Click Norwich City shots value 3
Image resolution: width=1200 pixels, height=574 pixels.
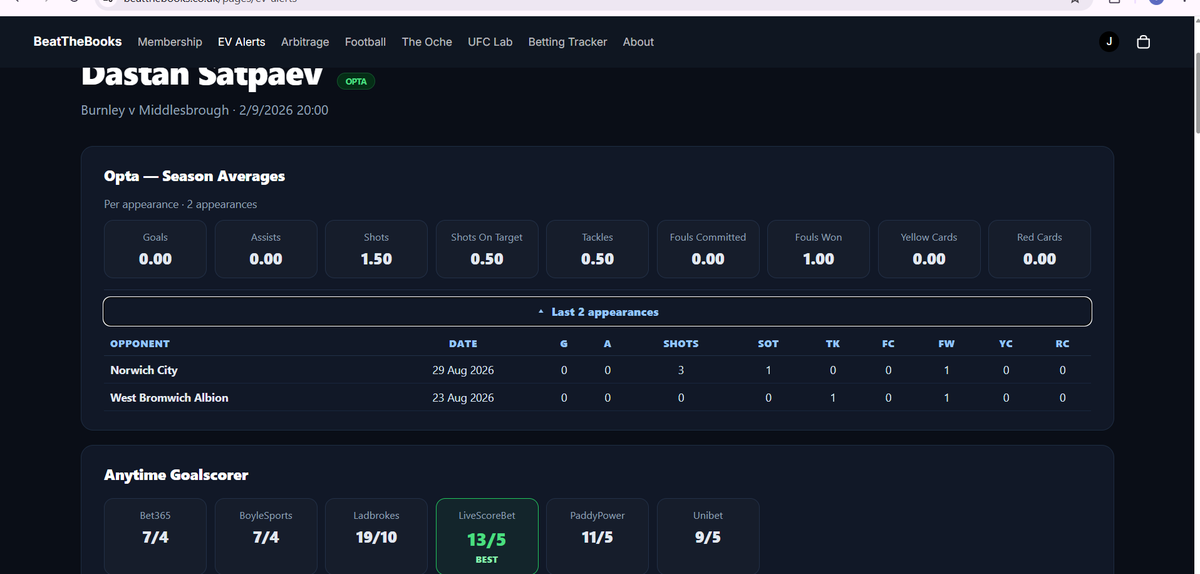pos(681,370)
